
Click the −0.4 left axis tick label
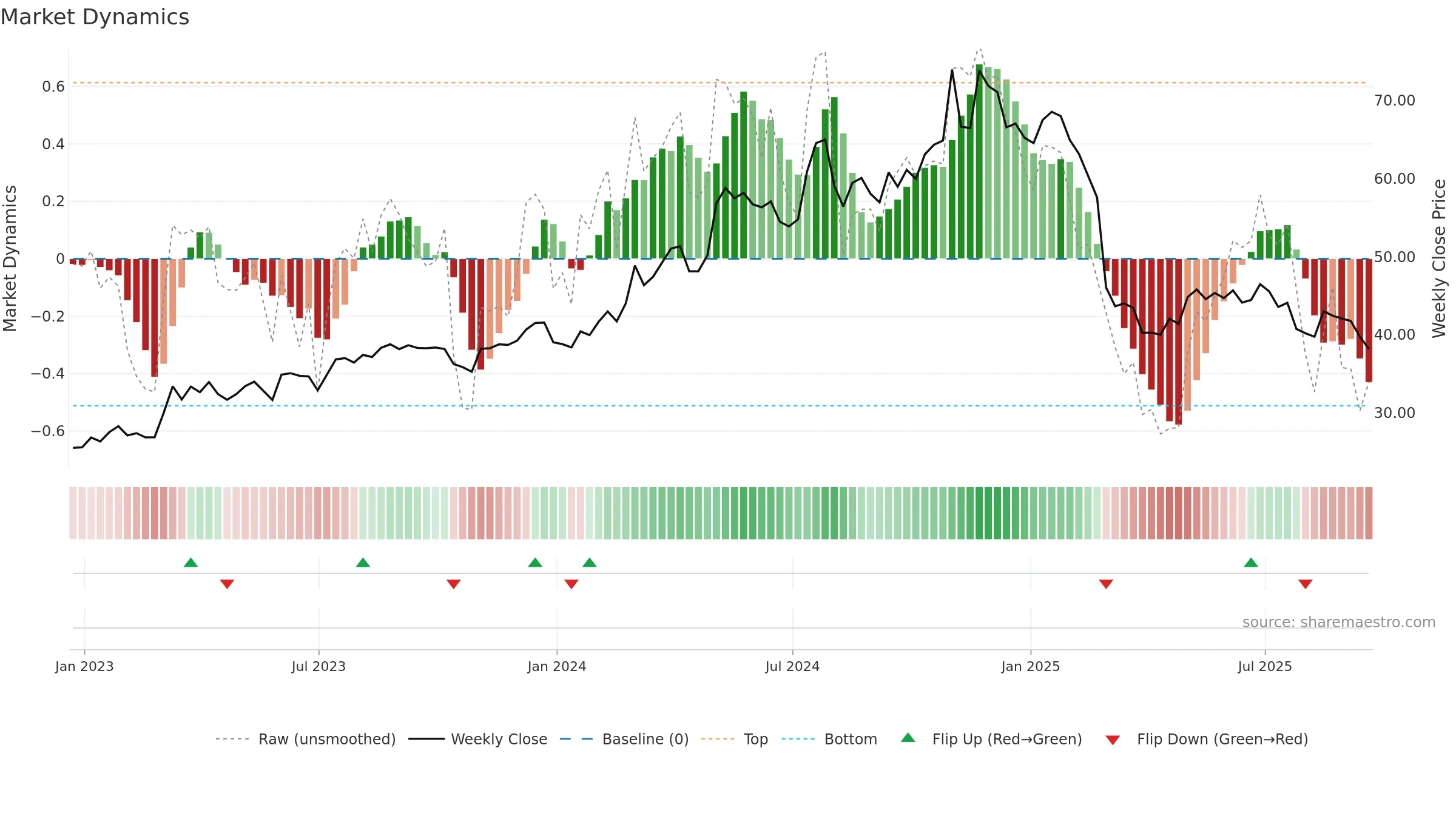[x=48, y=374]
